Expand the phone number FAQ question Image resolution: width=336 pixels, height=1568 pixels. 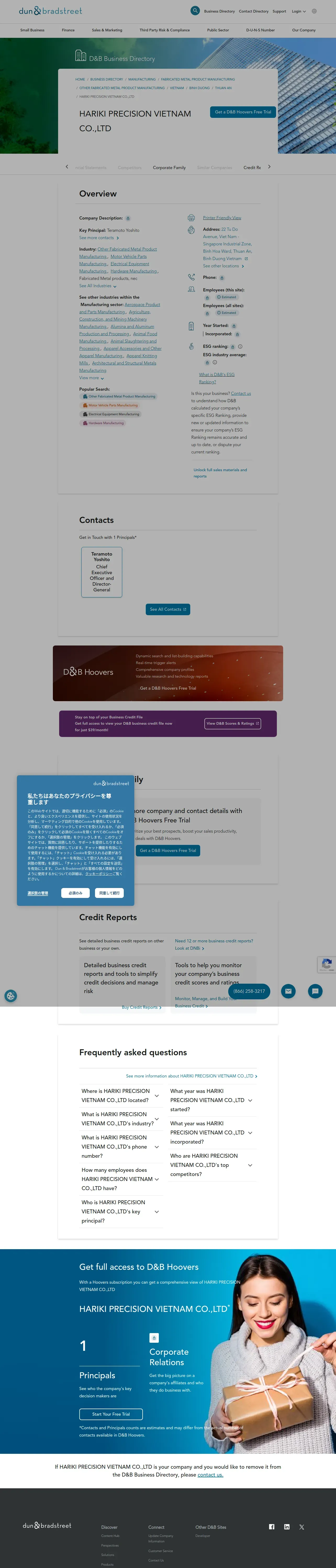point(121,1146)
